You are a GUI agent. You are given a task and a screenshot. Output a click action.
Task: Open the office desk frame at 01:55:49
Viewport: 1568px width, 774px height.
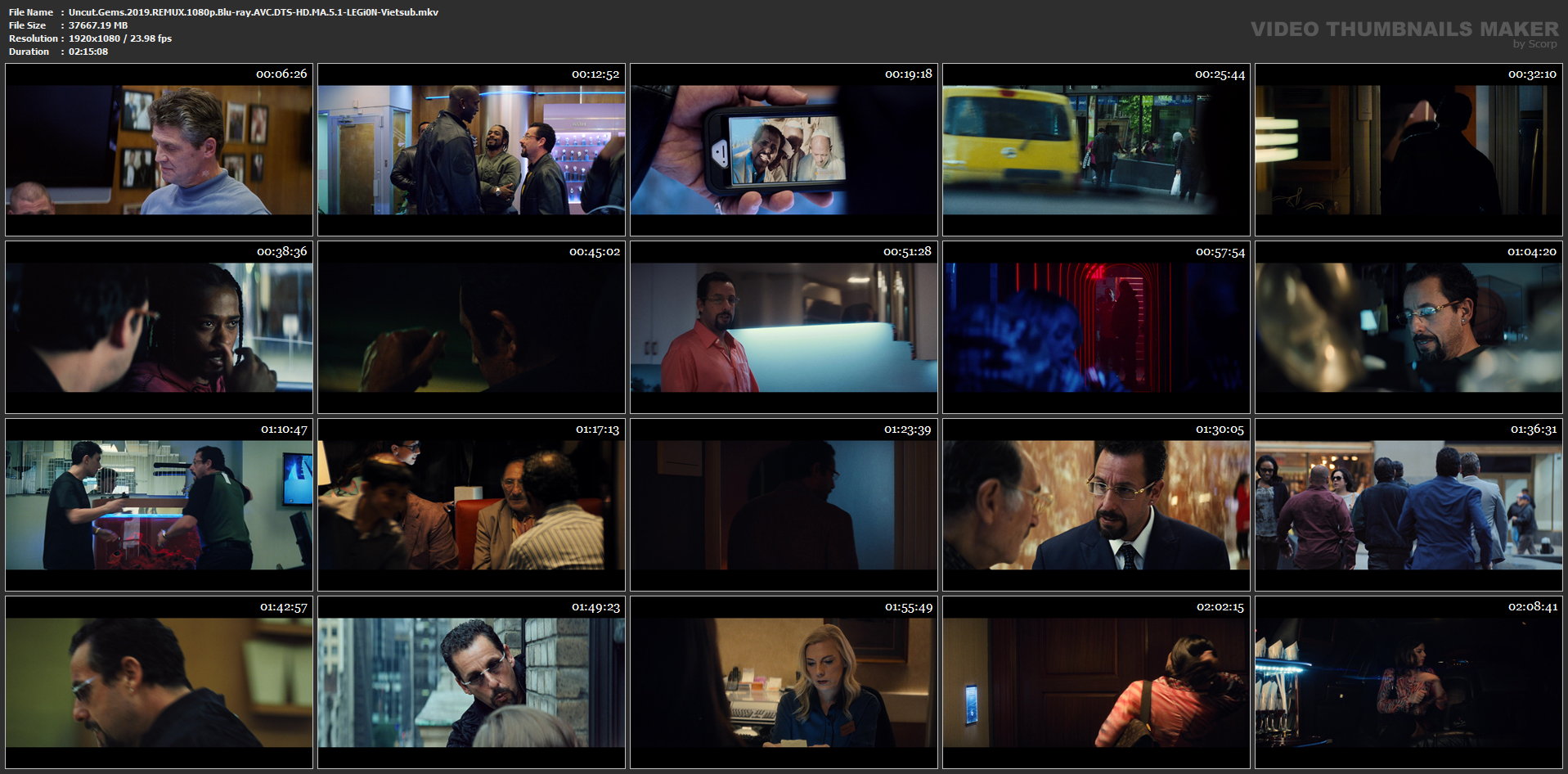784,682
